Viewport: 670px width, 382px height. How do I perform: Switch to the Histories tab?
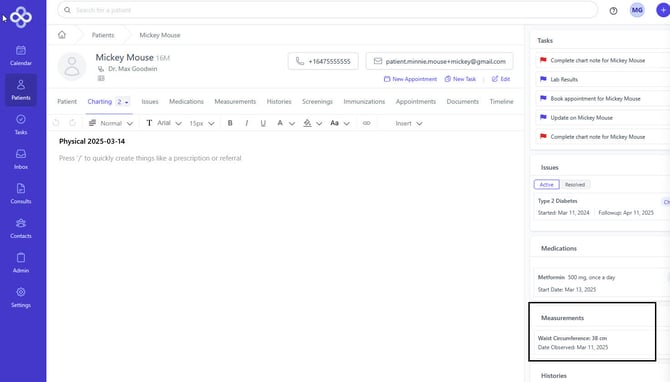click(x=279, y=102)
